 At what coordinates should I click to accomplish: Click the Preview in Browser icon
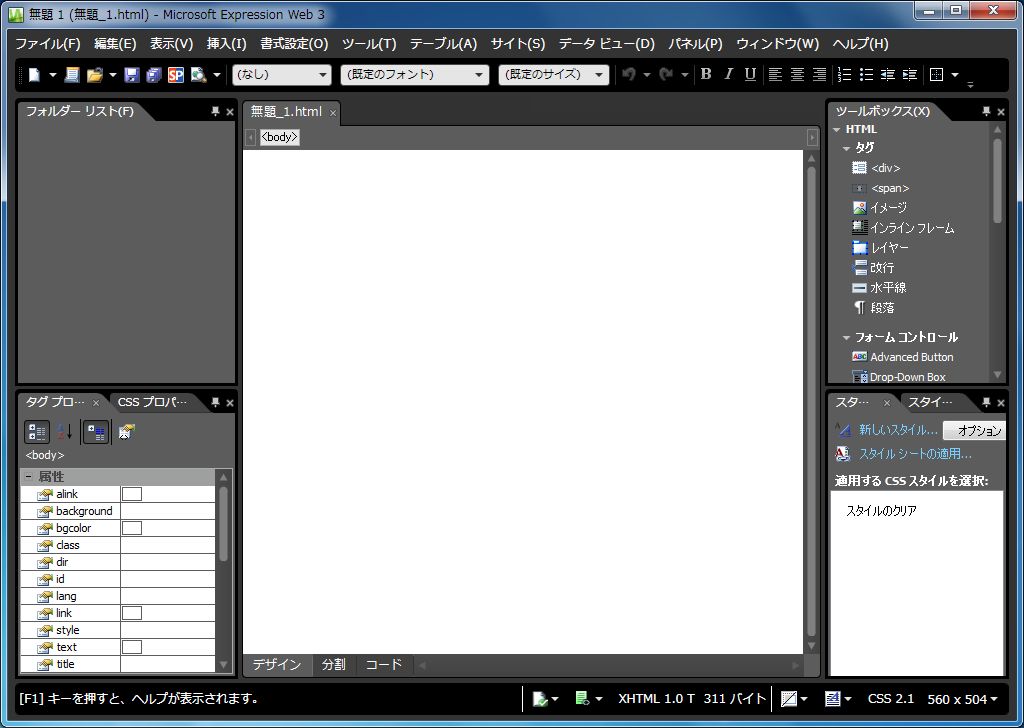[x=199, y=74]
